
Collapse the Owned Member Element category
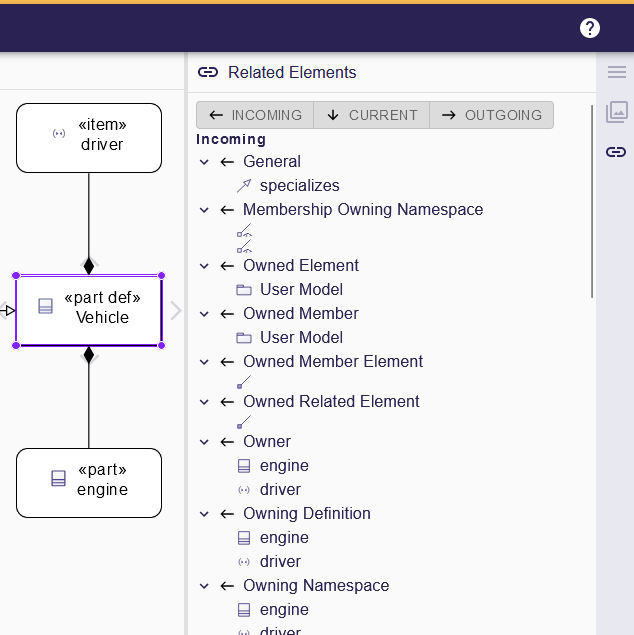tap(204, 362)
